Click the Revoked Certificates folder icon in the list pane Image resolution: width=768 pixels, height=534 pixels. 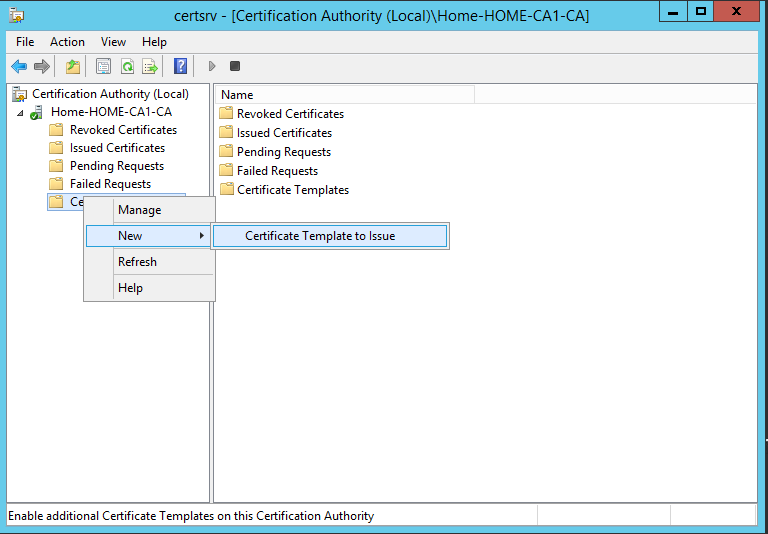pos(226,114)
